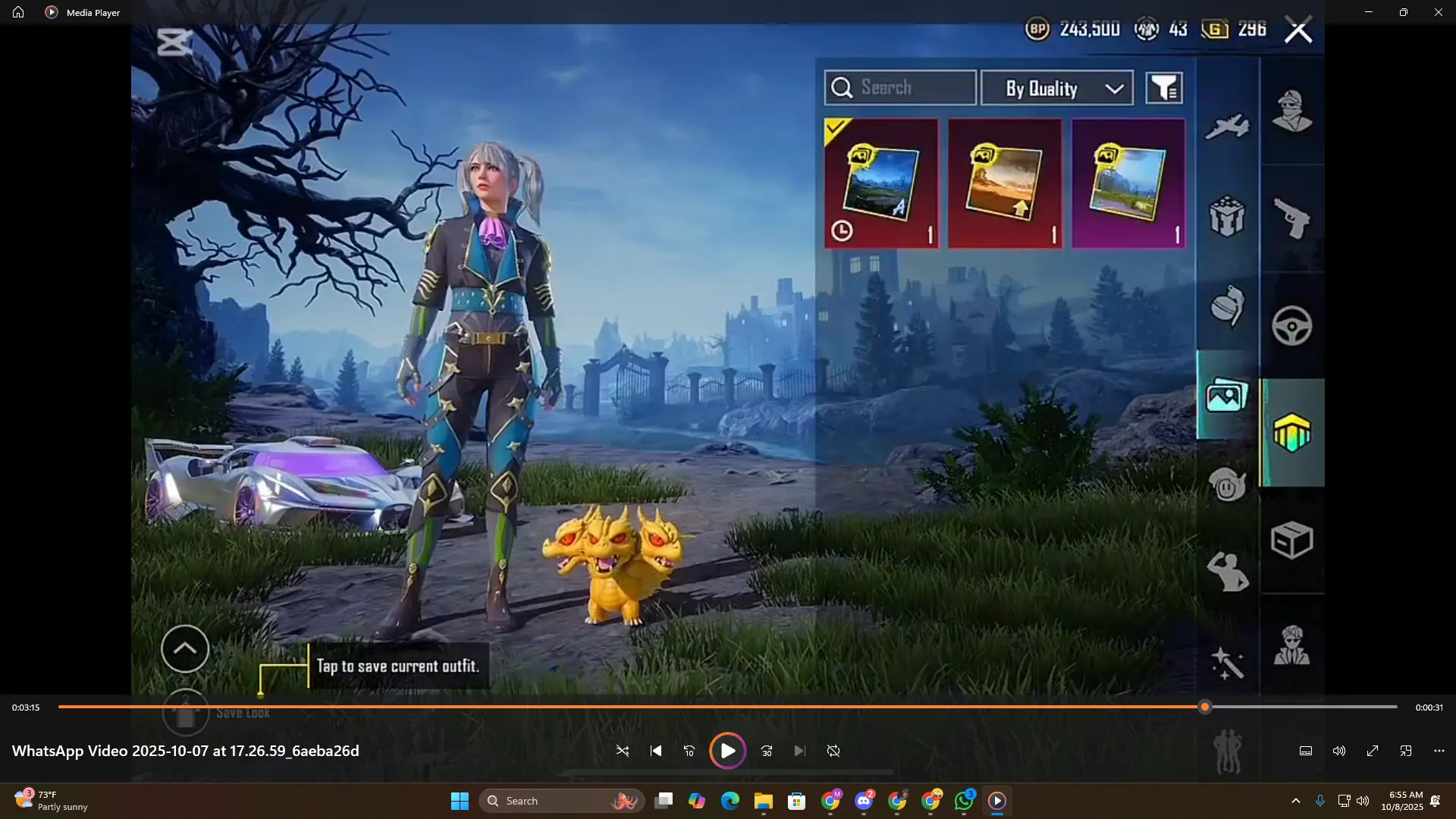The width and height of the screenshot is (1456, 819).
Task: Open subtitles and captions menu
Action: (x=1306, y=751)
